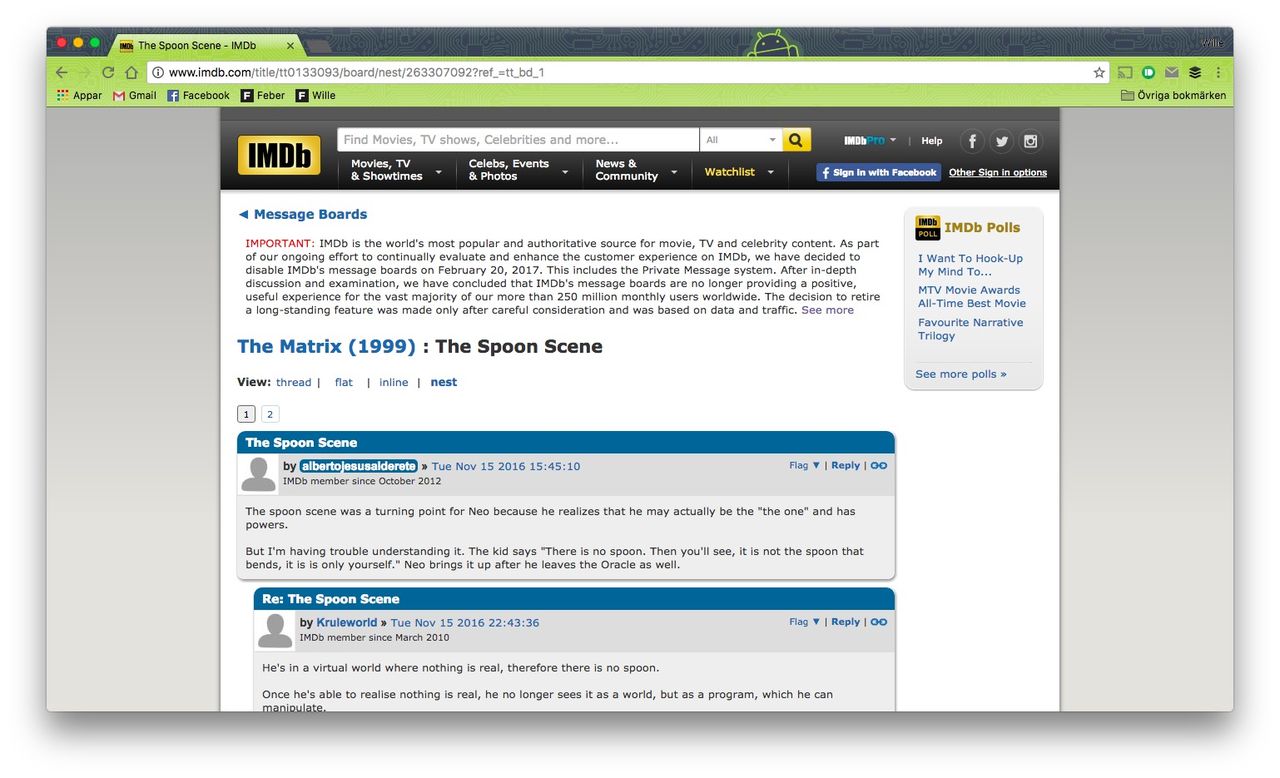Expand the Watchlist menu
Screen dimensions: 1280x778
739,172
